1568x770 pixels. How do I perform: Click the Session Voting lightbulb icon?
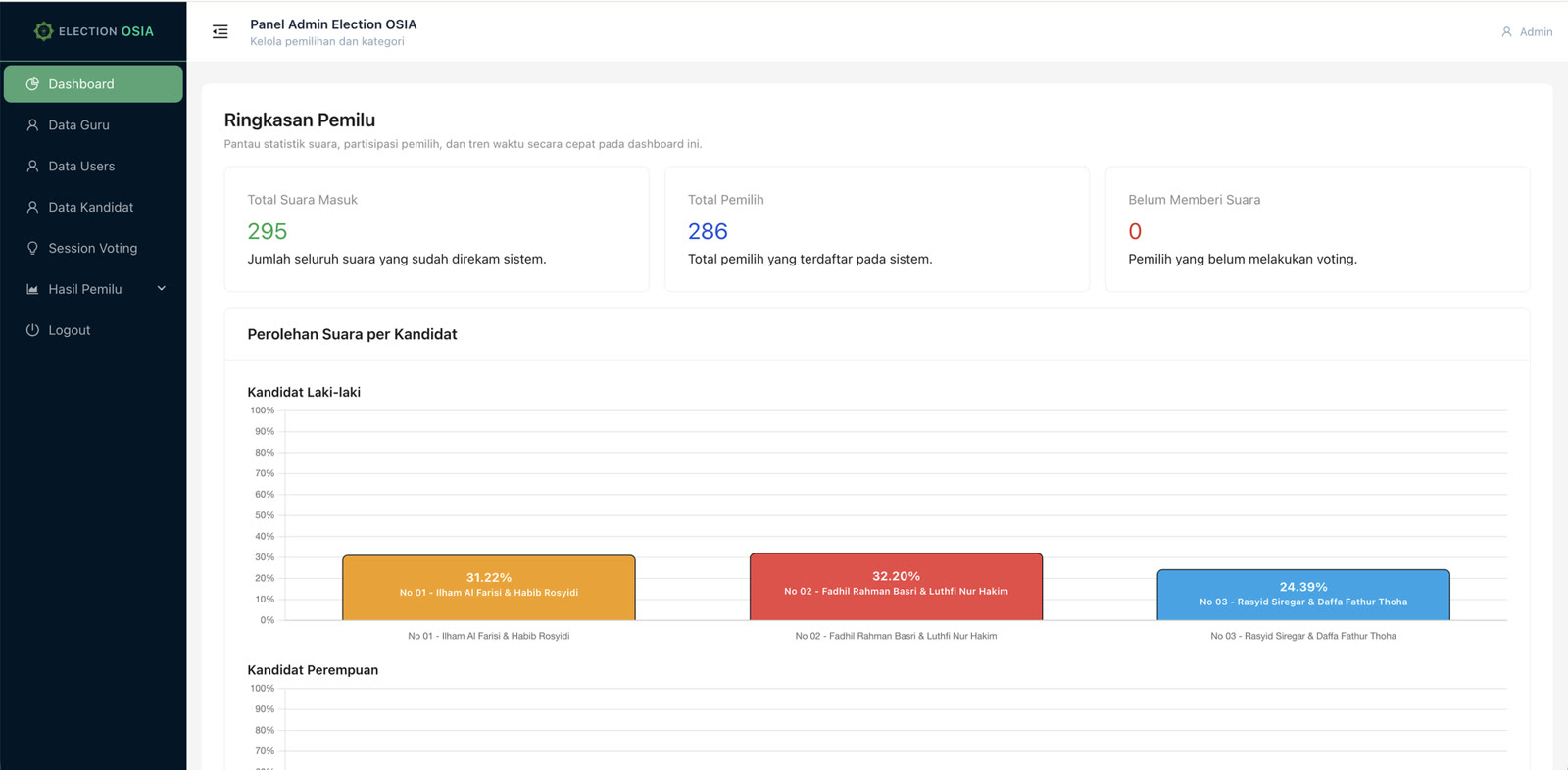pos(32,249)
